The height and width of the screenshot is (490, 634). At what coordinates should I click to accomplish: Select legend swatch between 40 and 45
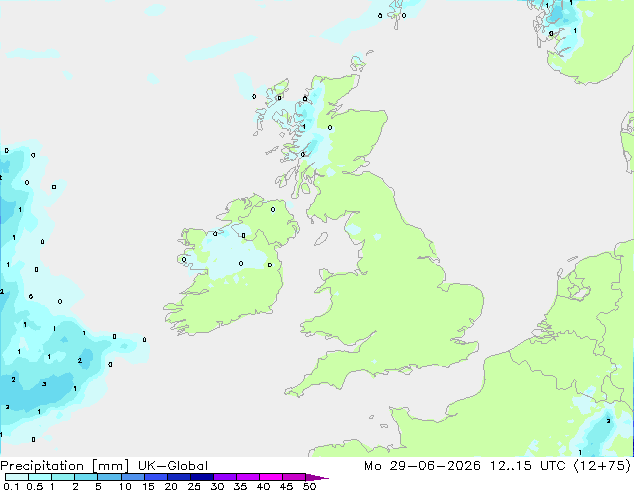coord(271,477)
